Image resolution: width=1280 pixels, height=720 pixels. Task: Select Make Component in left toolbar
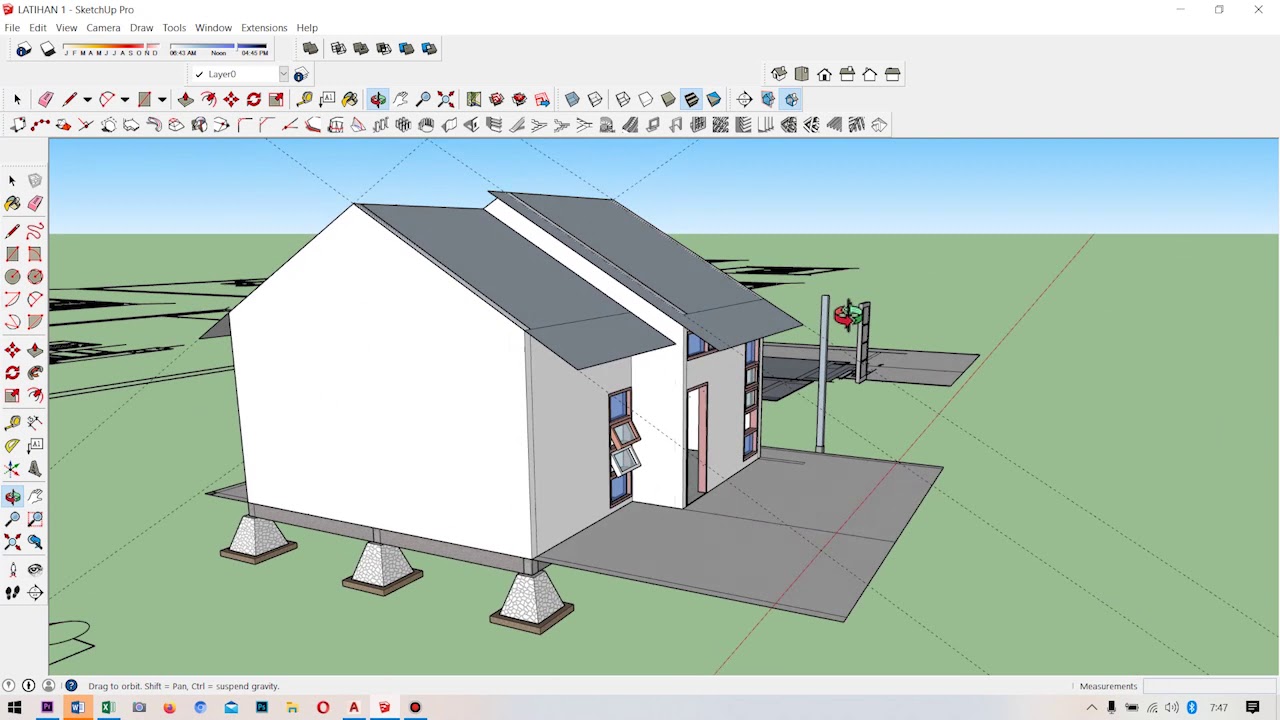point(35,181)
